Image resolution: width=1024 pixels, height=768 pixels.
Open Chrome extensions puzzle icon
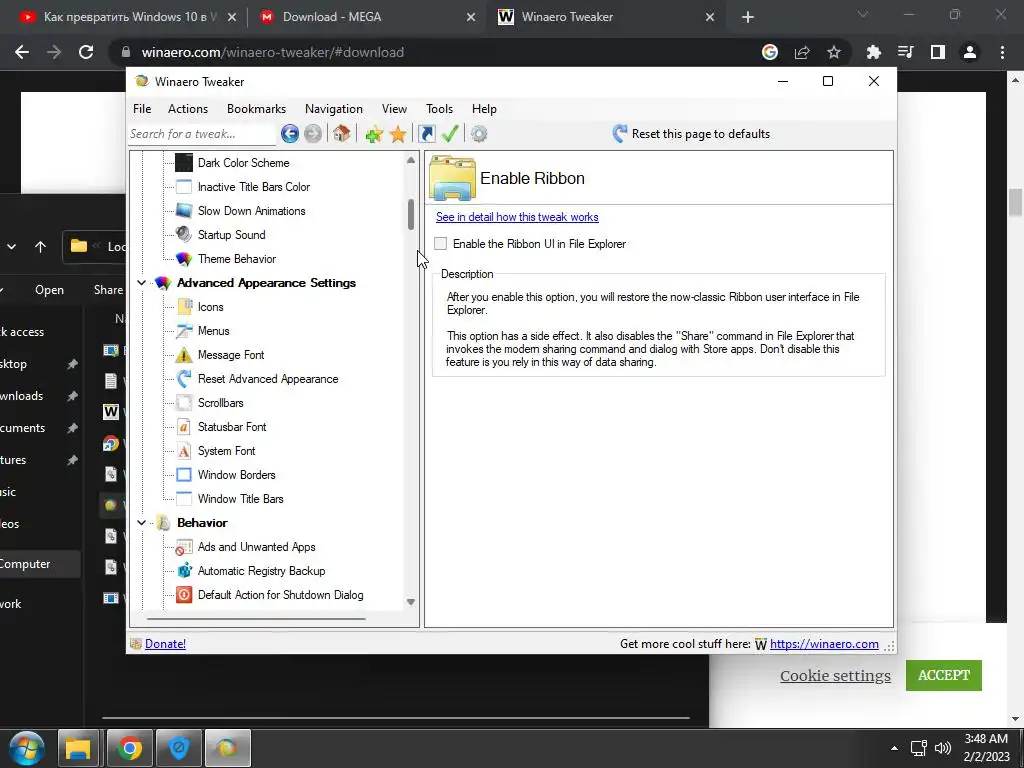click(x=873, y=52)
